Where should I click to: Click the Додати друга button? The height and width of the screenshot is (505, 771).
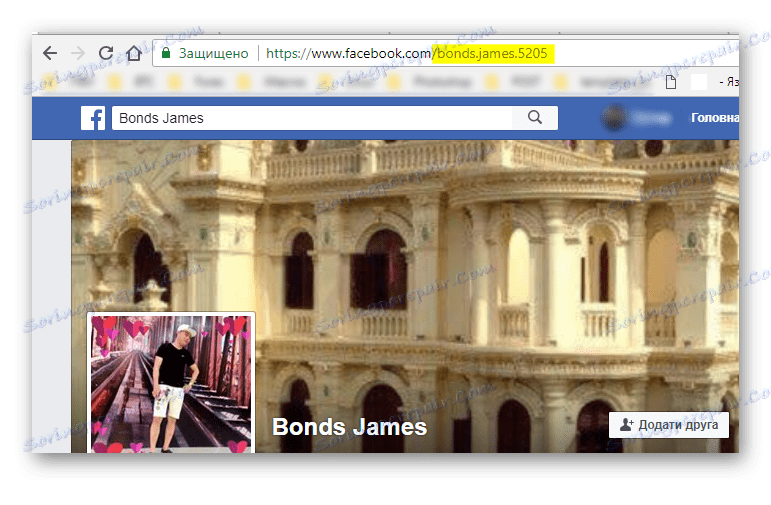pyautogui.click(x=669, y=424)
